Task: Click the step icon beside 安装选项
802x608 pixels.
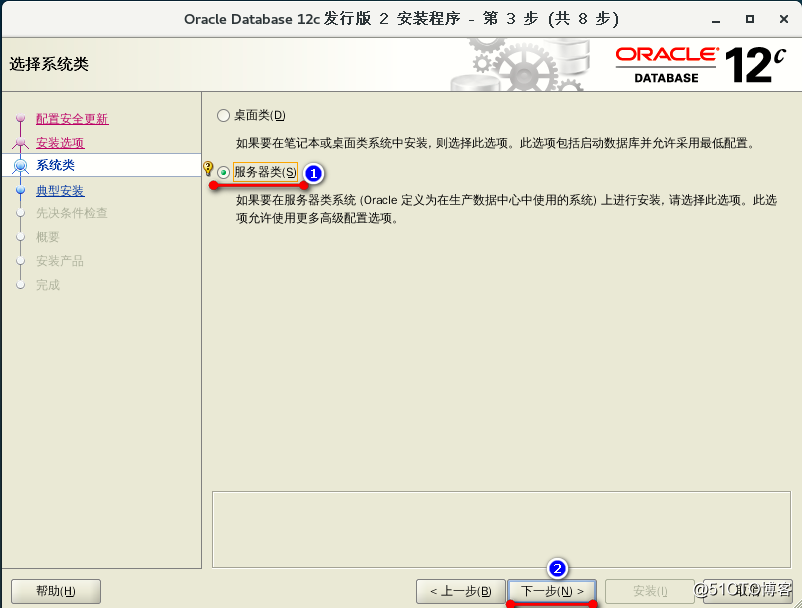Action: point(21,141)
